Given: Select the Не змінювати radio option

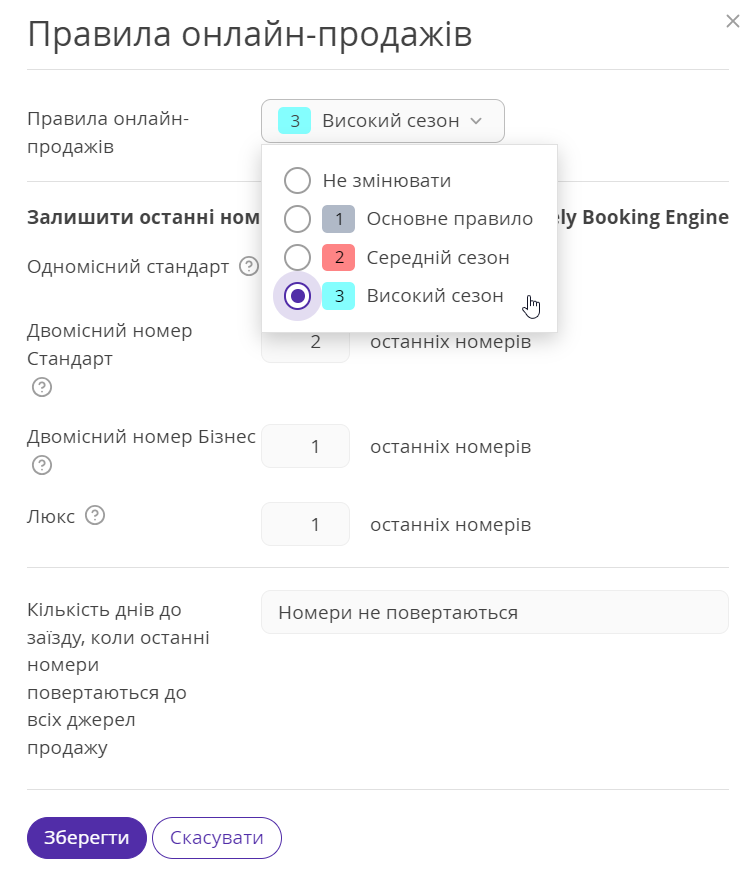Looking at the screenshot, I should [x=297, y=180].
